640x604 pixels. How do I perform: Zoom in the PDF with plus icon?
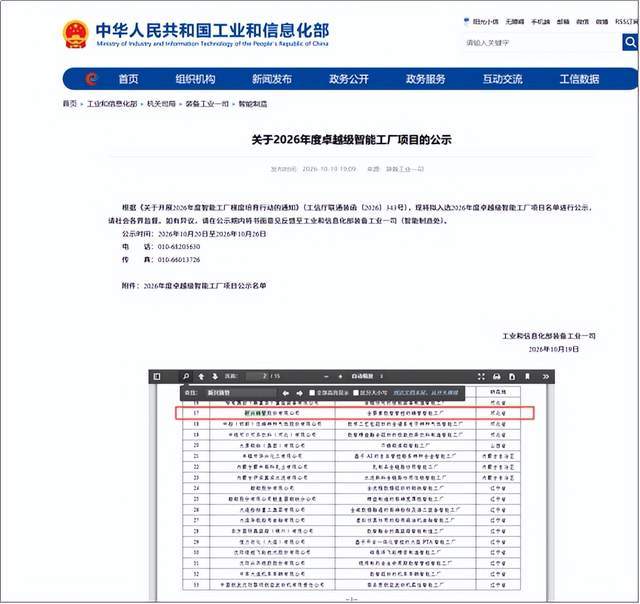(x=340, y=376)
